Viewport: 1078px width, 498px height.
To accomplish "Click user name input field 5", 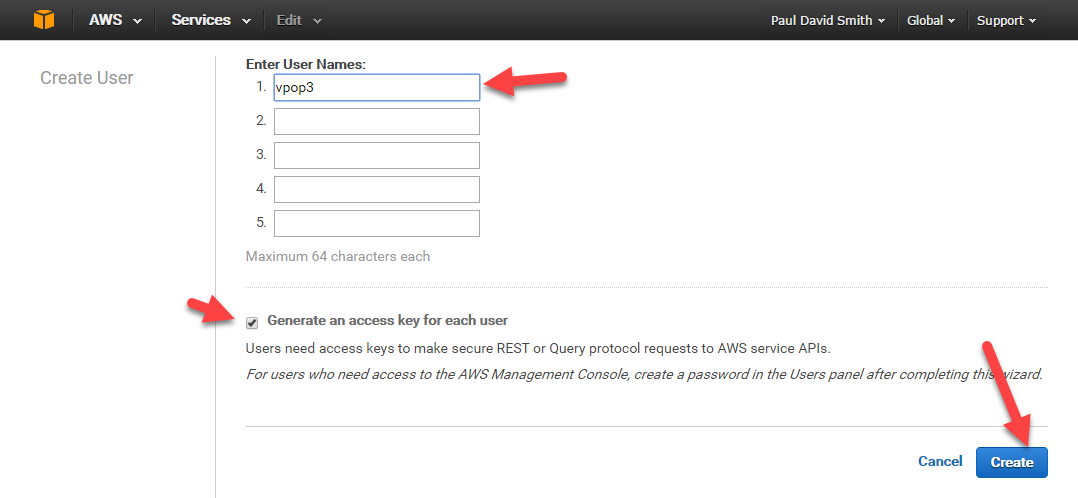I will point(377,223).
